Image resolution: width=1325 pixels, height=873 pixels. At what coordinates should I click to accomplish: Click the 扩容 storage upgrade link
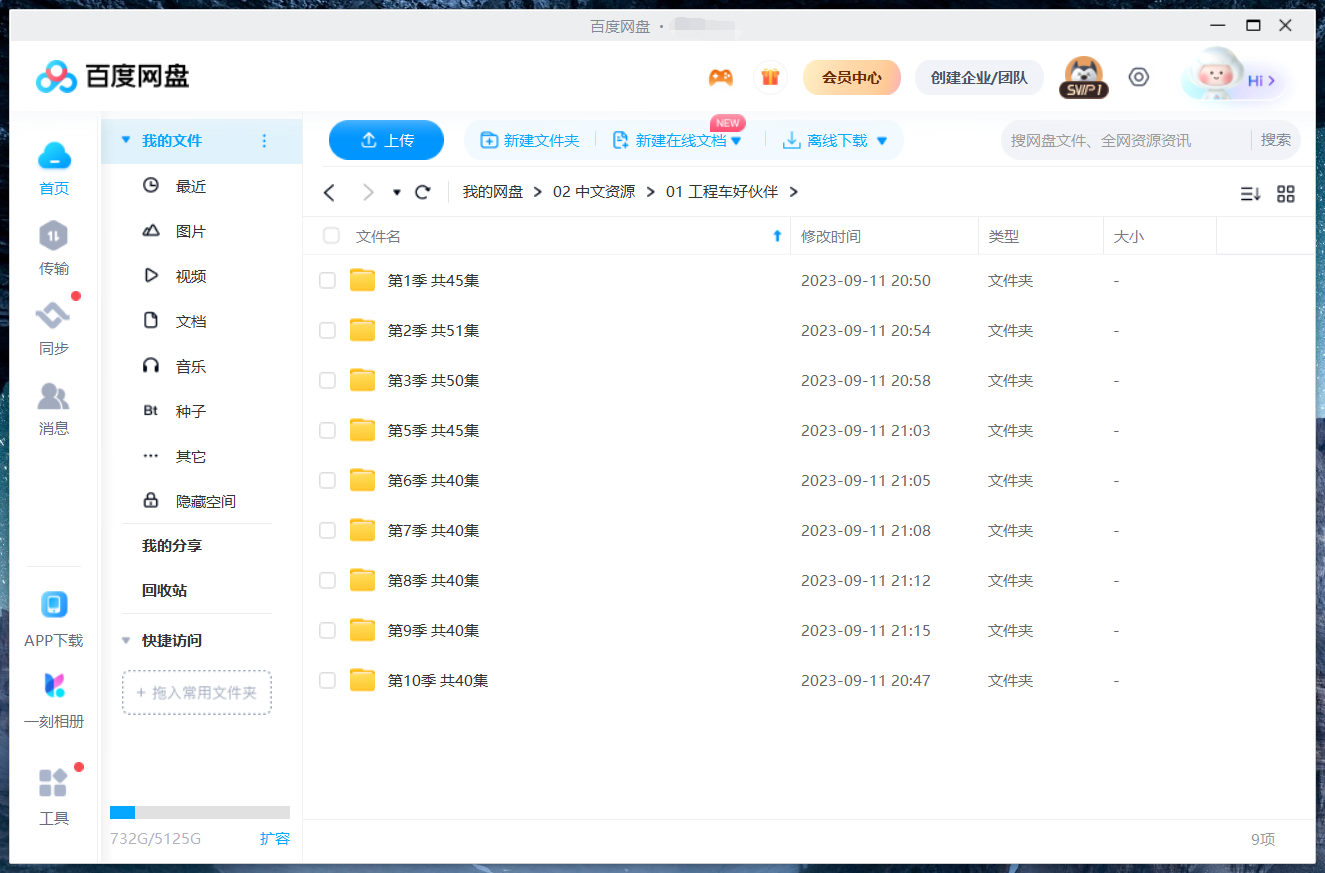tap(276, 839)
